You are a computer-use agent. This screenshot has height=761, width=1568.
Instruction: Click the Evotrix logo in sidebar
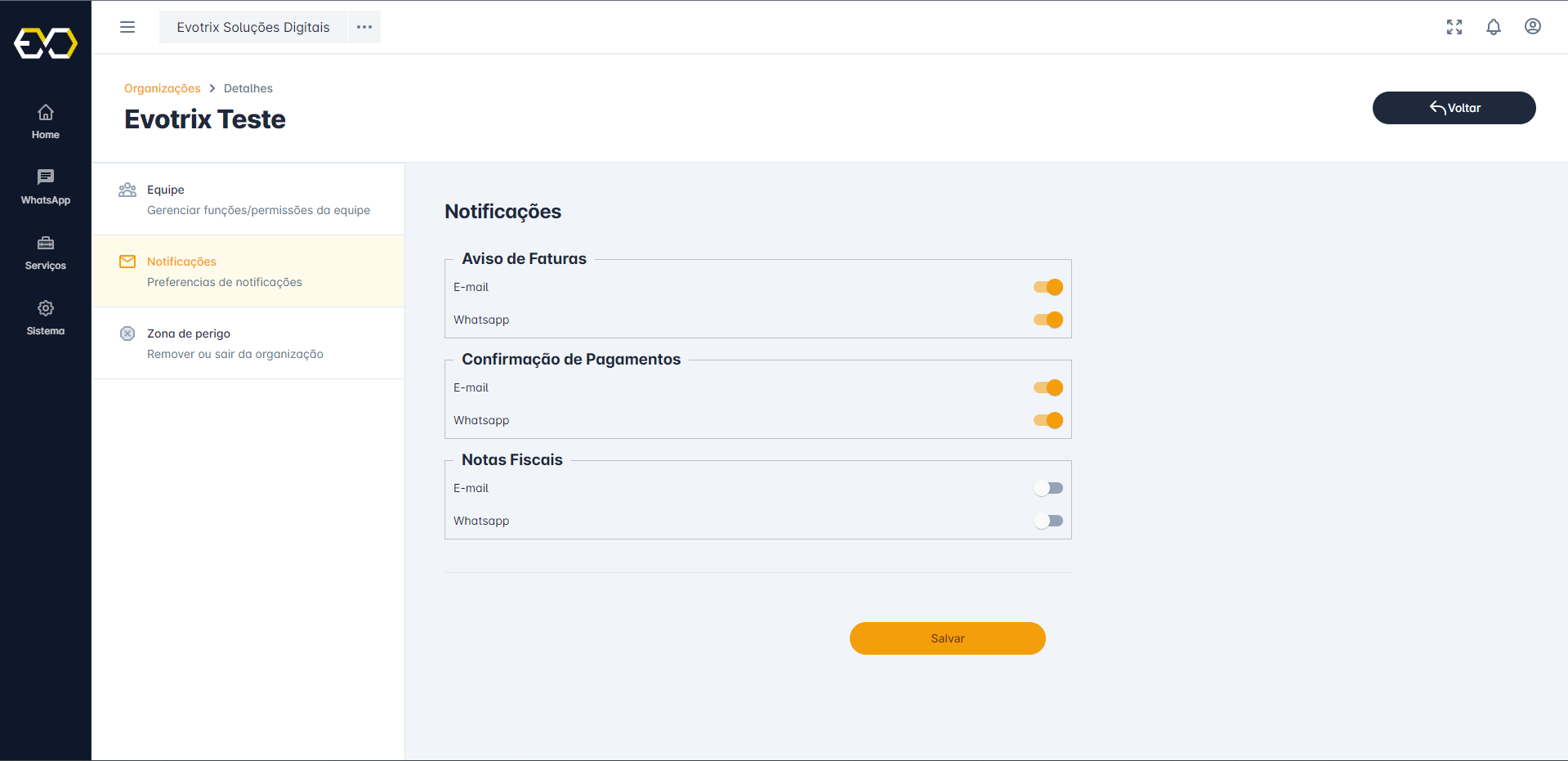(46, 43)
